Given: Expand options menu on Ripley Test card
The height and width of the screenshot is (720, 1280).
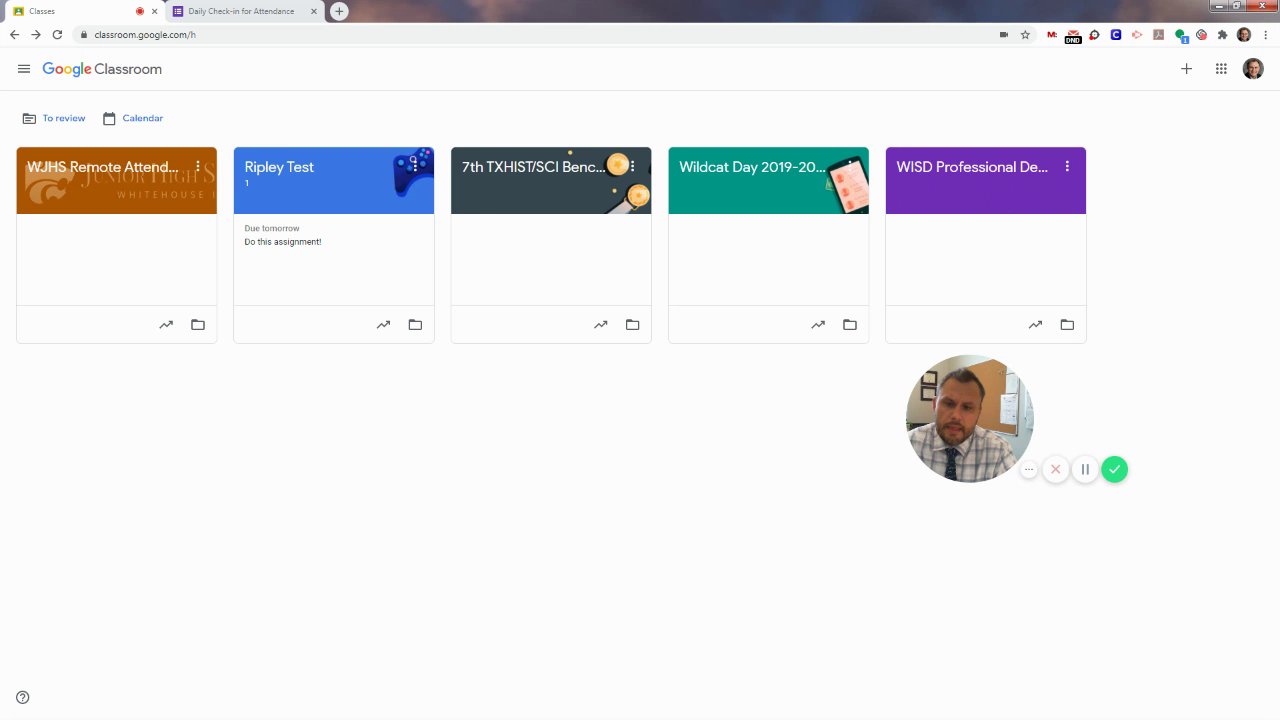Looking at the screenshot, I should (415, 167).
